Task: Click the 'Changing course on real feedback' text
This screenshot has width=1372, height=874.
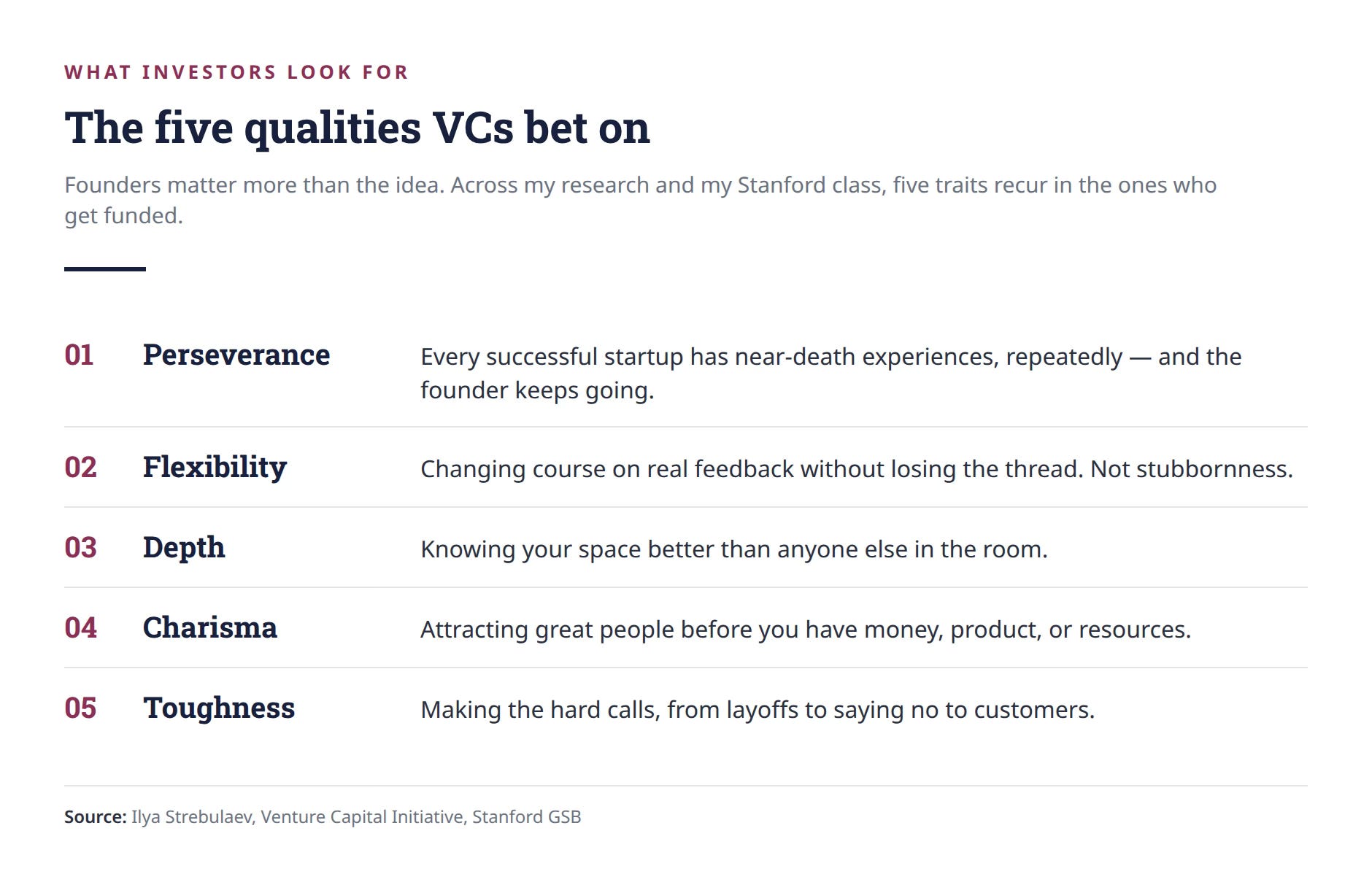Action: pos(857,469)
